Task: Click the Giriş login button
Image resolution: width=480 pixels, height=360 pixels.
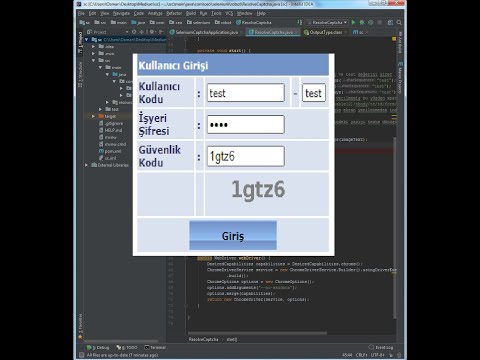Action: [x=233, y=235]
